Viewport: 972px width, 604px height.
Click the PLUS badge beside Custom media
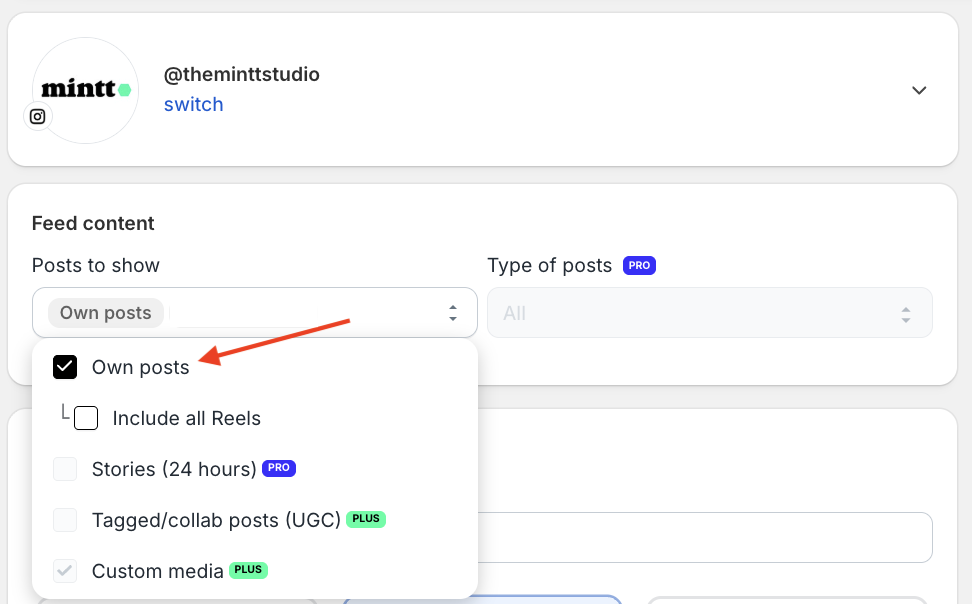(249, 570)
